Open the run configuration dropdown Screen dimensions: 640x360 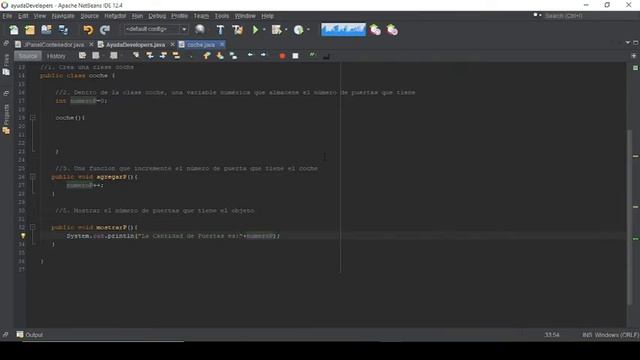pyautogui.click(x=184, y=29)
